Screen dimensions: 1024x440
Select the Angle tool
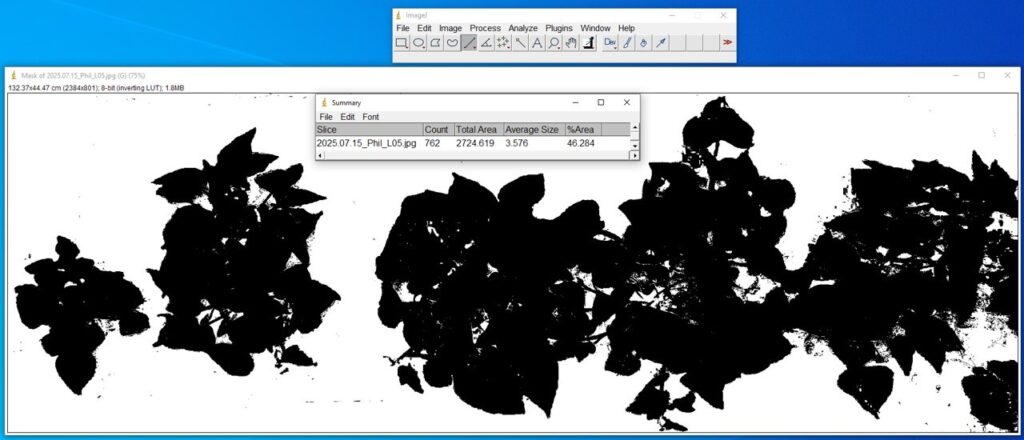pyautogui.click(x=486, y=43)
